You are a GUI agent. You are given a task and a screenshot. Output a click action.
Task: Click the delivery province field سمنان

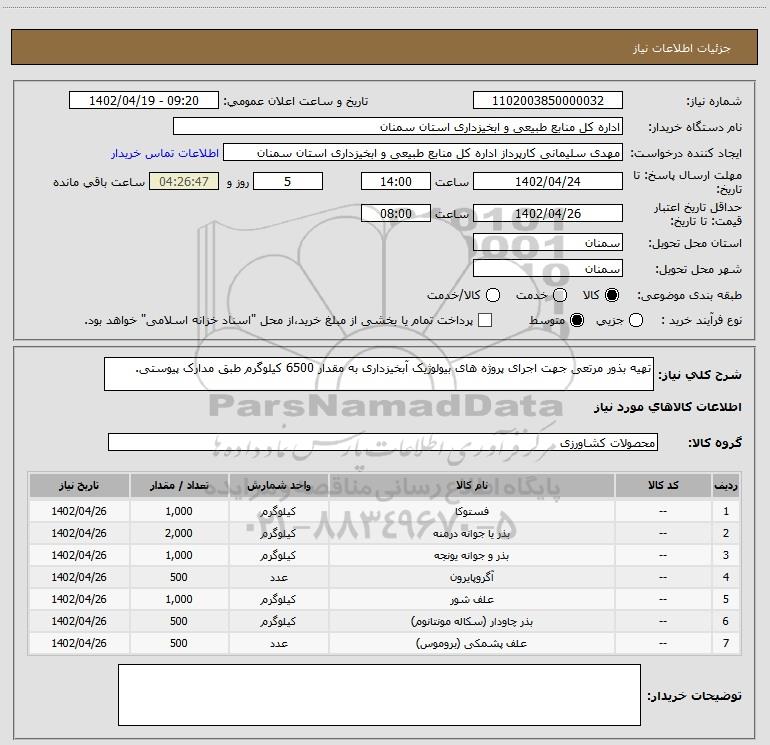point(548,243)
